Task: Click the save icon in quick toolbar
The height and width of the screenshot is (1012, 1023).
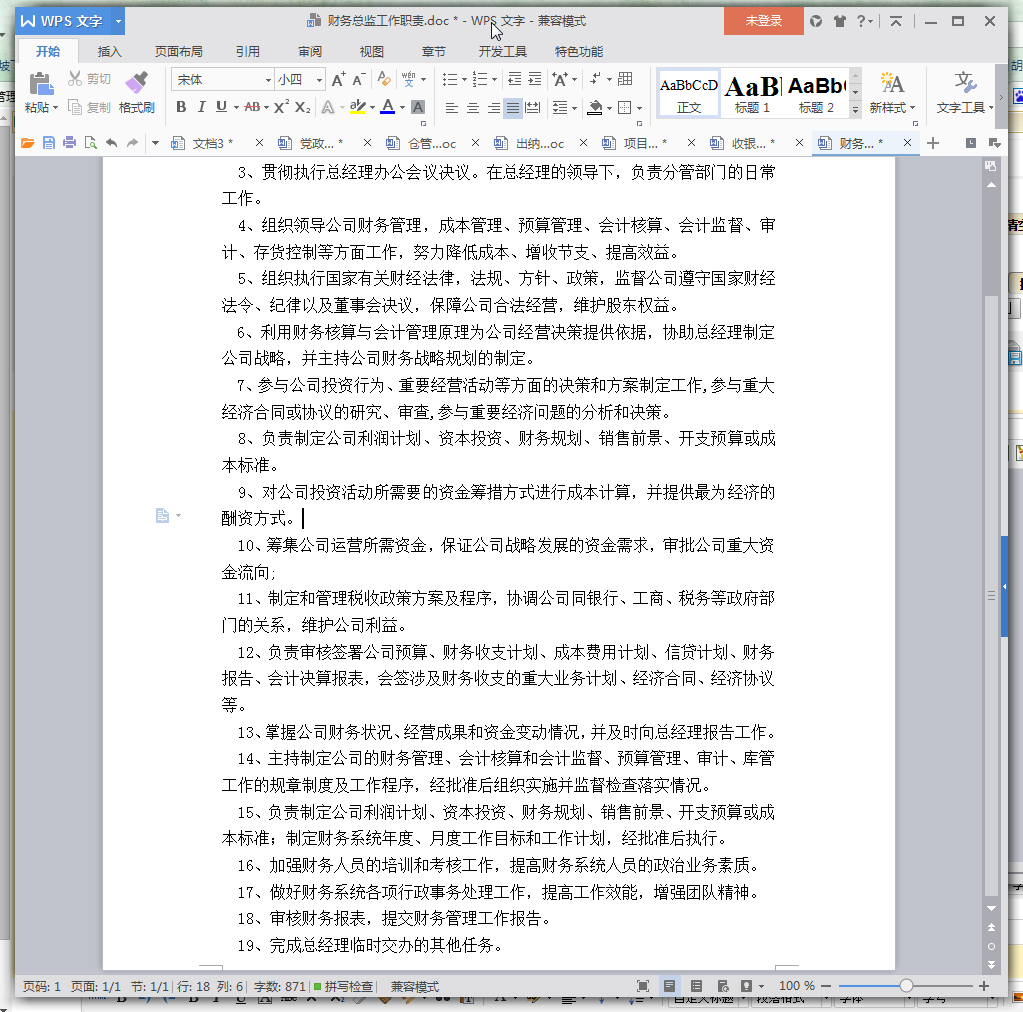Action: (x=48, y=143)
